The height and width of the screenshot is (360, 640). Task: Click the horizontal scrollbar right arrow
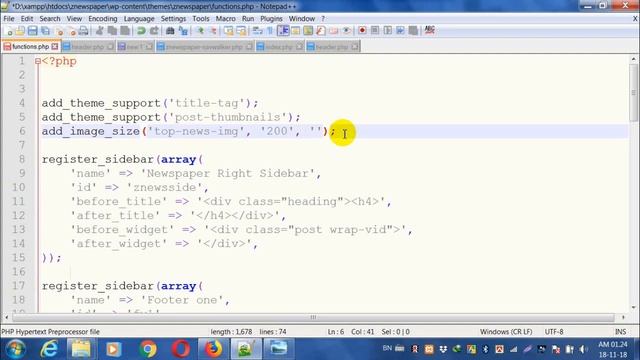[x=623, y=317]
